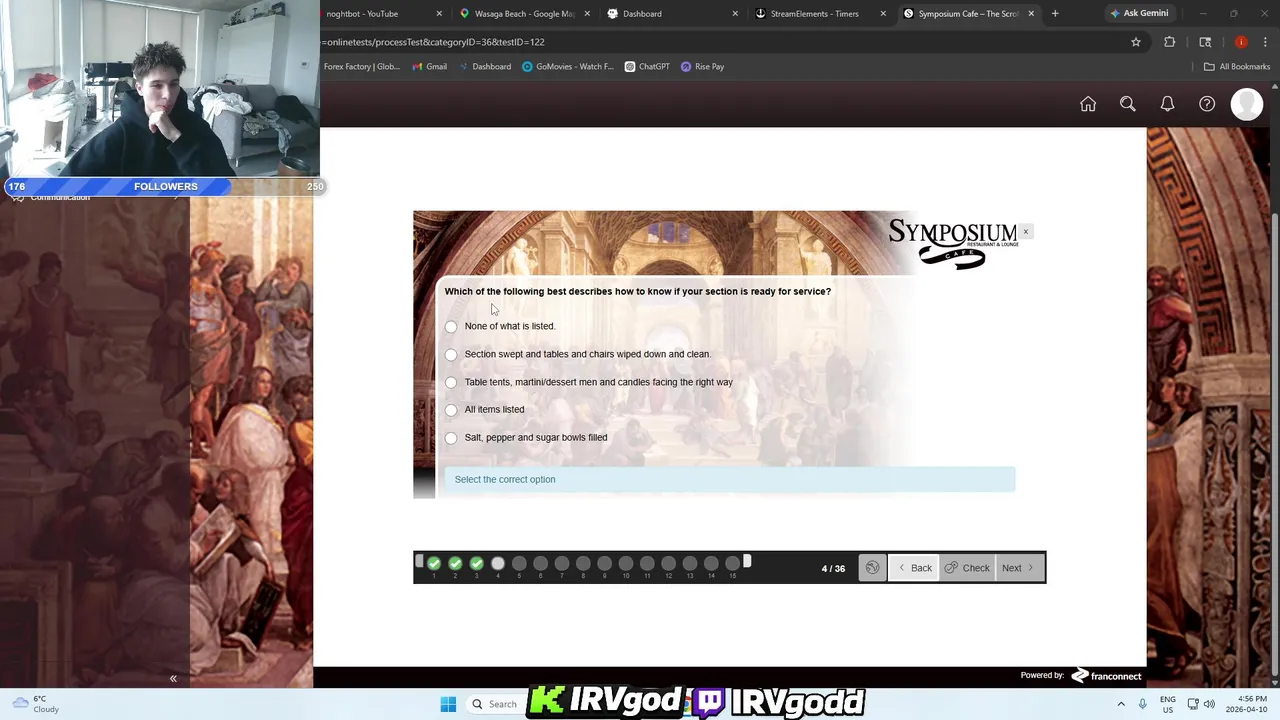The height and width of the screenshot is (720, 1280).
Task: Select the "None of what is listed" radio button
Action: pos(451,327)
